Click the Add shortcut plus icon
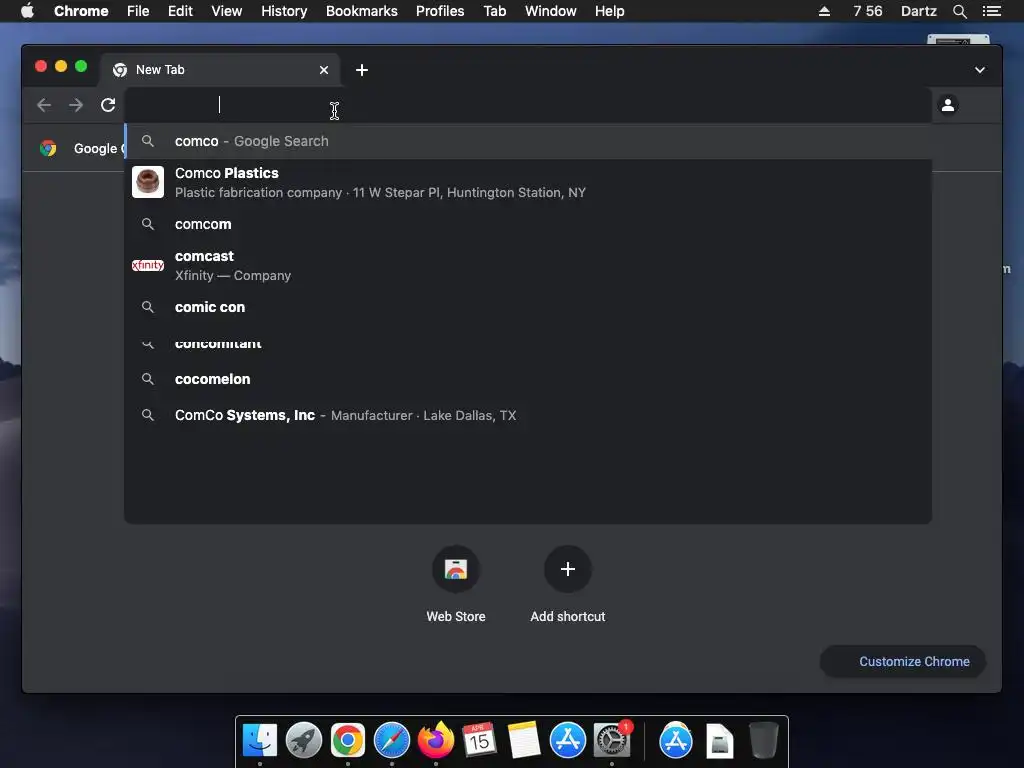Screen dimensions: 1024x768 [568, 569]
